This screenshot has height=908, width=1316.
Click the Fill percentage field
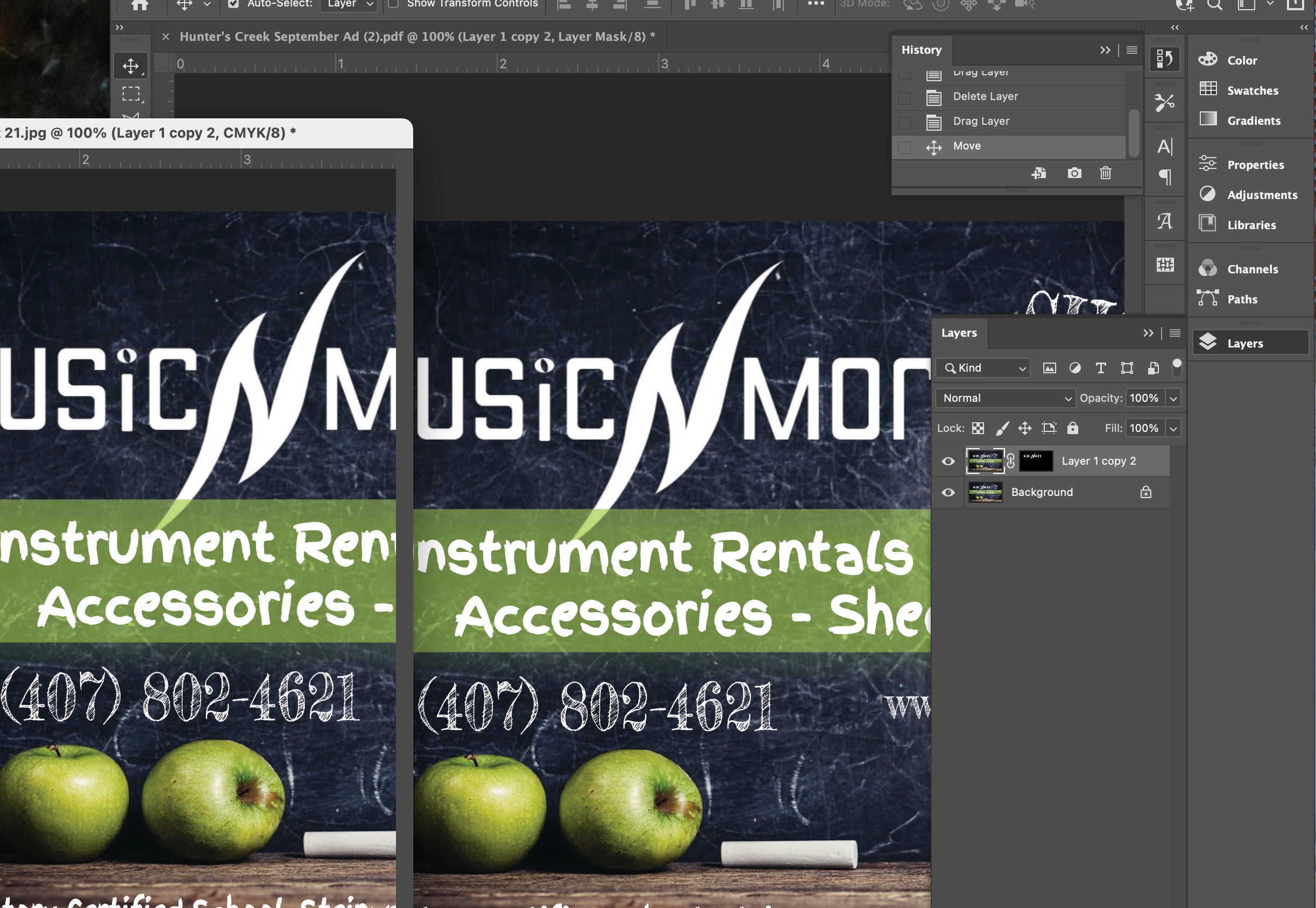point(1144,428)
